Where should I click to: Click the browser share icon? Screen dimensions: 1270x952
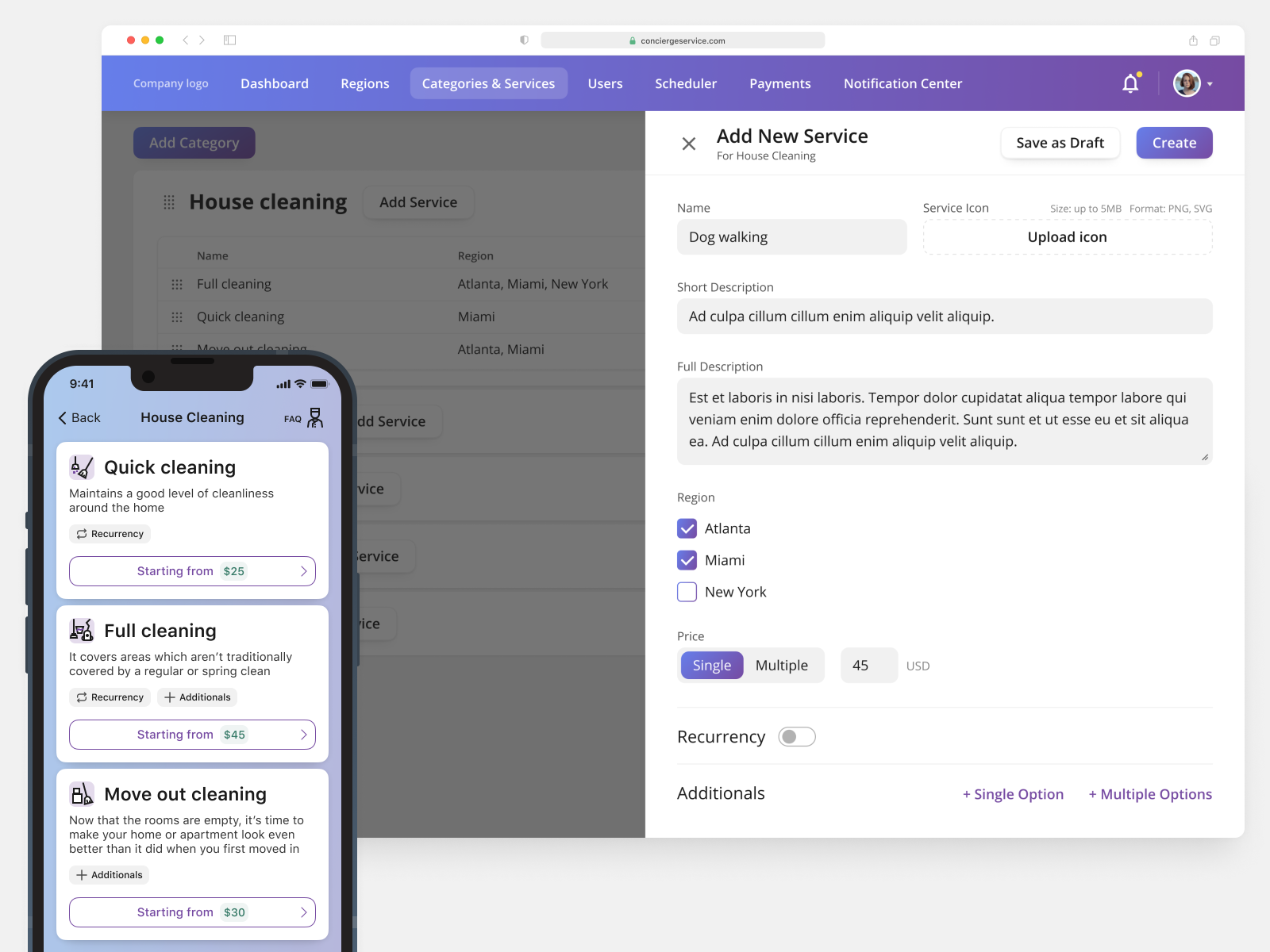(1193, 40)
